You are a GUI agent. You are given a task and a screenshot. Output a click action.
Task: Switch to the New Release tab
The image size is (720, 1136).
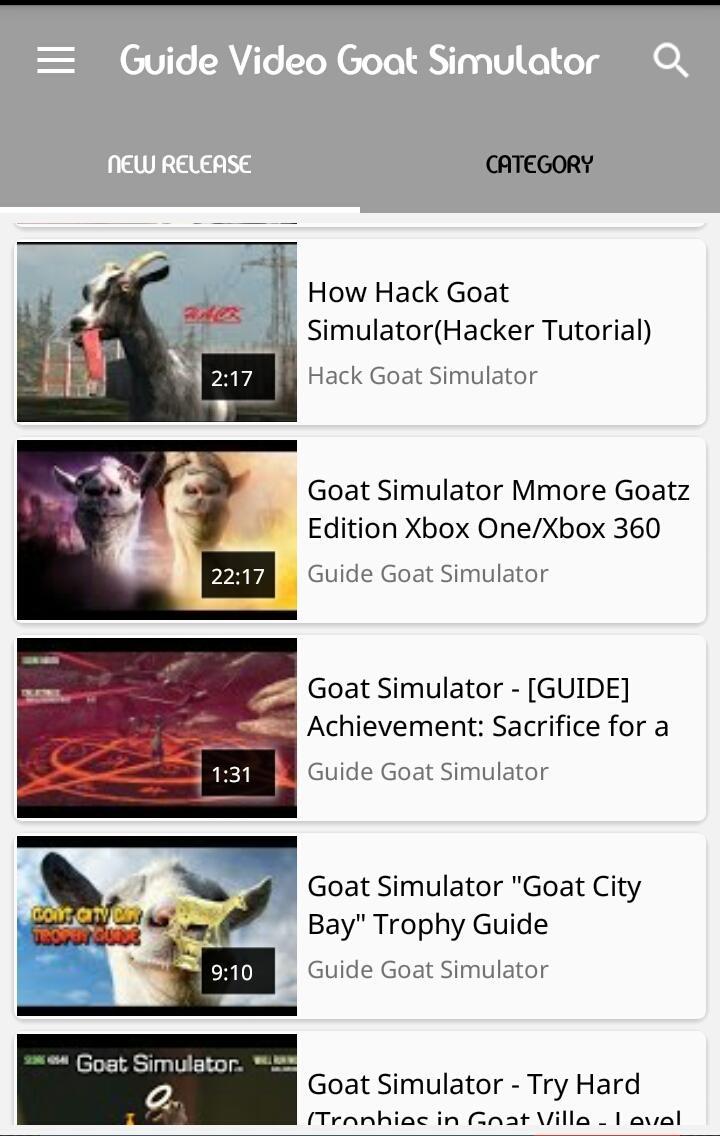point(180,164)
